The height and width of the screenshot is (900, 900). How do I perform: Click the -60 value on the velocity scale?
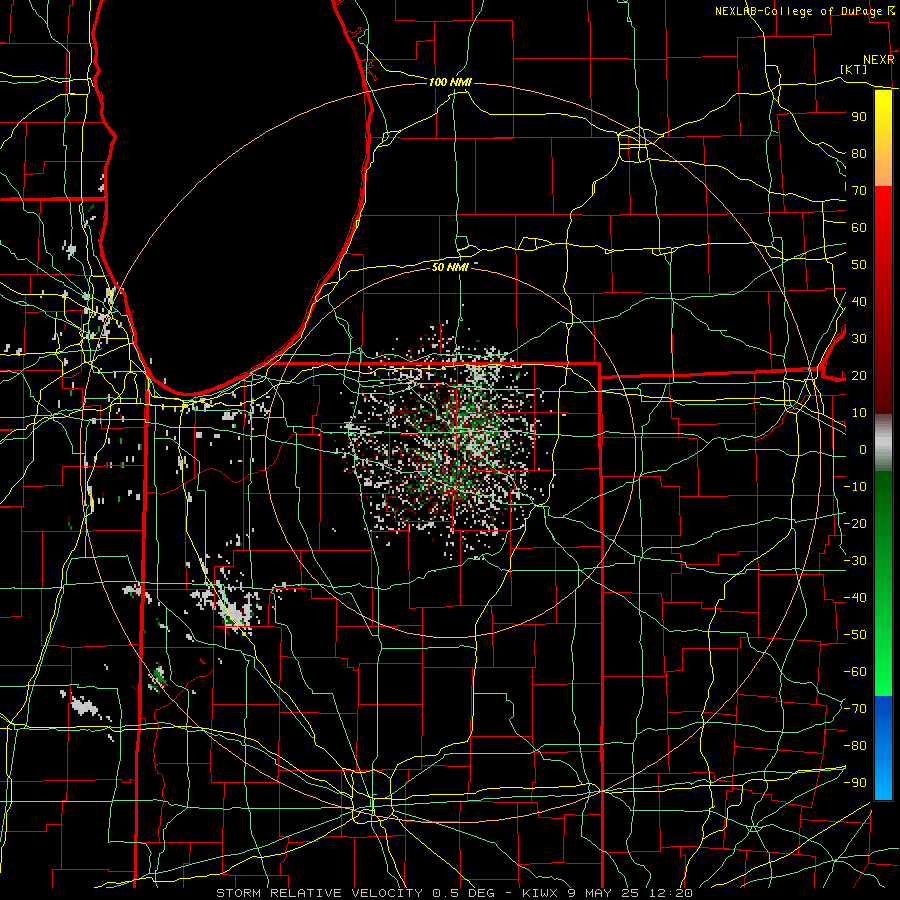click(855, 672)
